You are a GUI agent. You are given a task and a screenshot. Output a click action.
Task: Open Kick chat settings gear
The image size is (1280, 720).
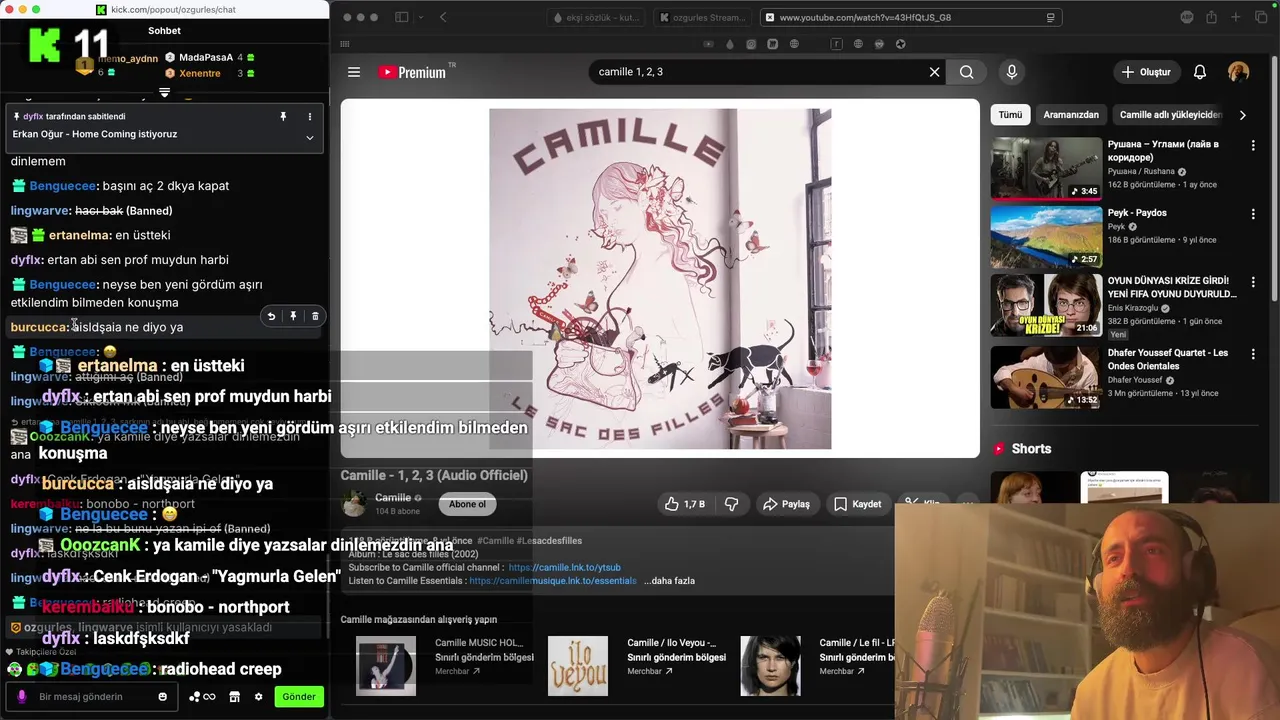click(x=258, y=697)
